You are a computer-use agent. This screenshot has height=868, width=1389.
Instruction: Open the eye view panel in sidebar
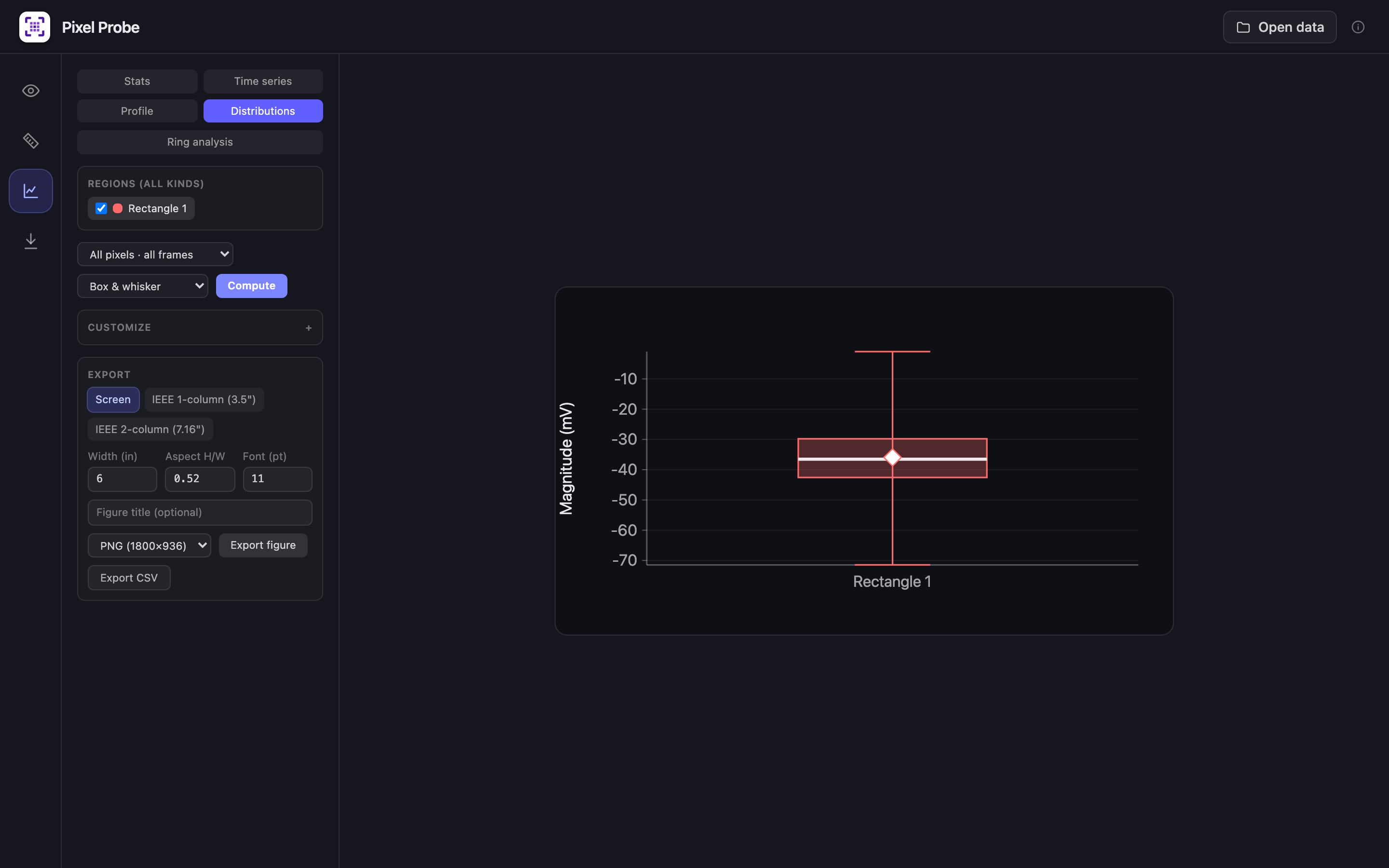tap(30, 91)
